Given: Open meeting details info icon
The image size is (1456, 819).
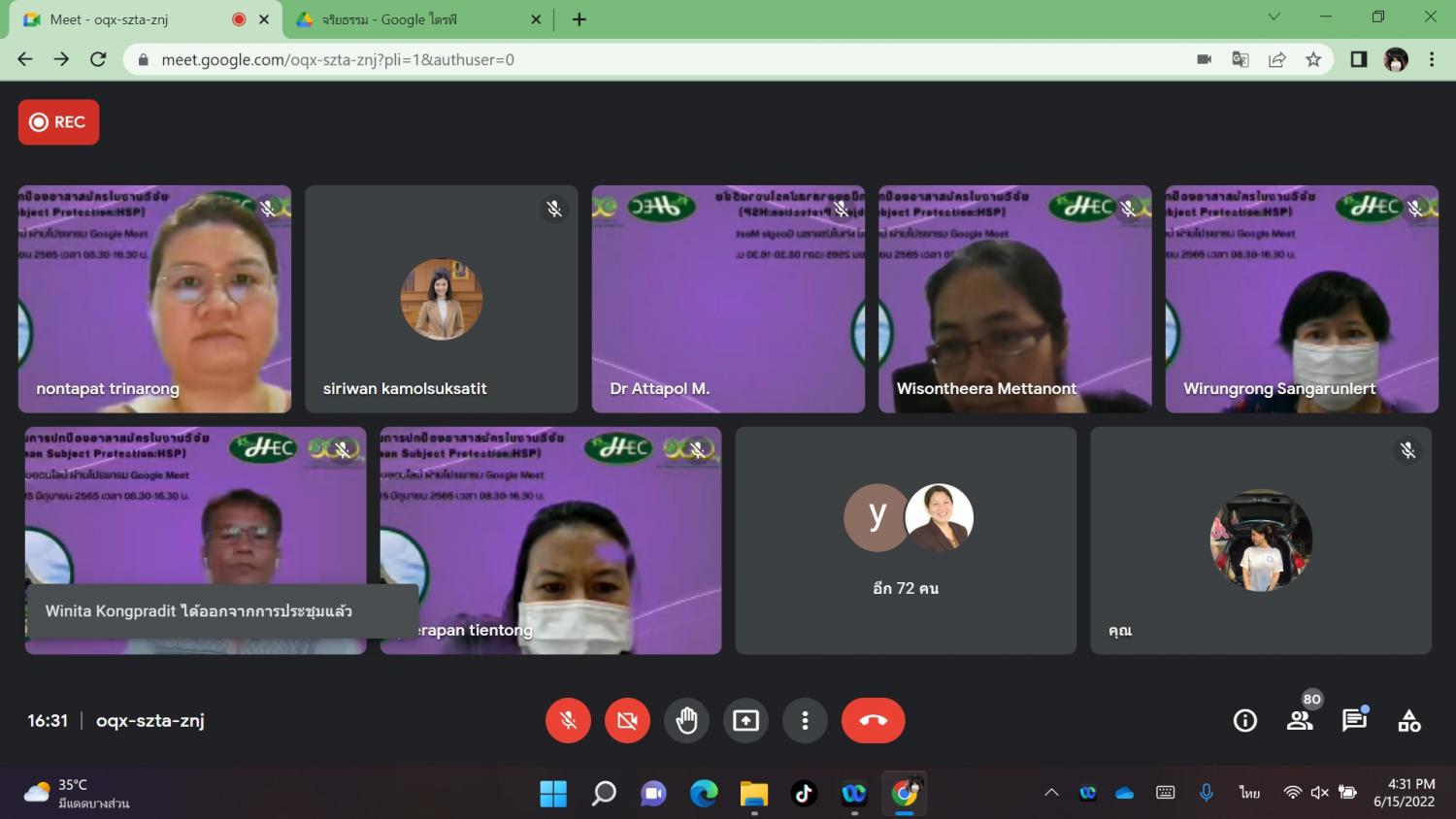Looking at the screenshot, I should pos(1244,720).
